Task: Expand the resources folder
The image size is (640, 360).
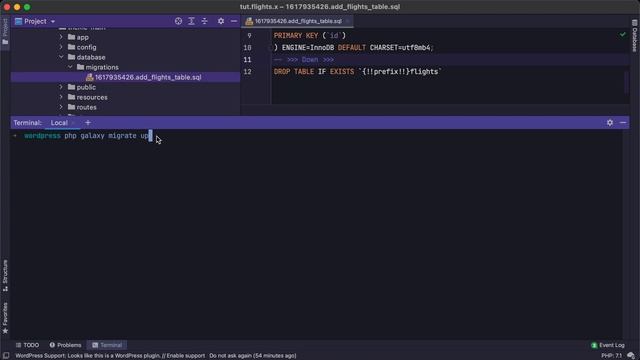Action: 61,97
